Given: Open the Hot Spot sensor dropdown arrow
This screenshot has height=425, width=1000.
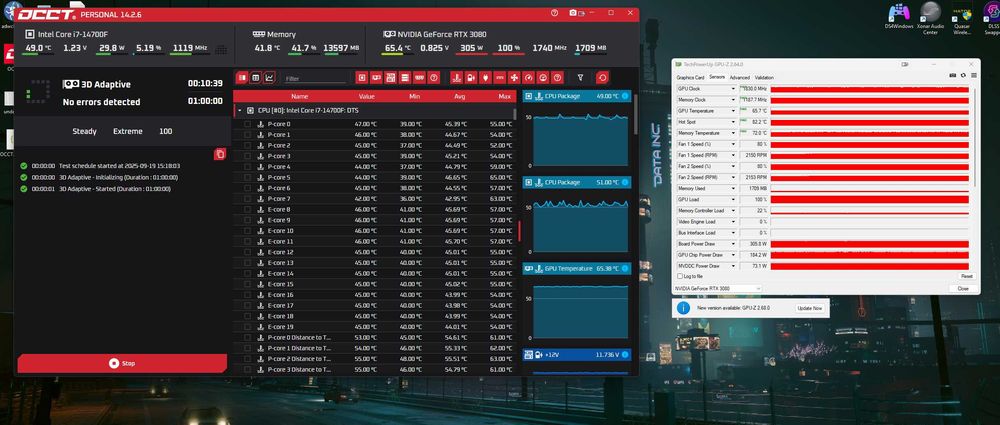Looking at the screenshot, I should pos(733,122).
